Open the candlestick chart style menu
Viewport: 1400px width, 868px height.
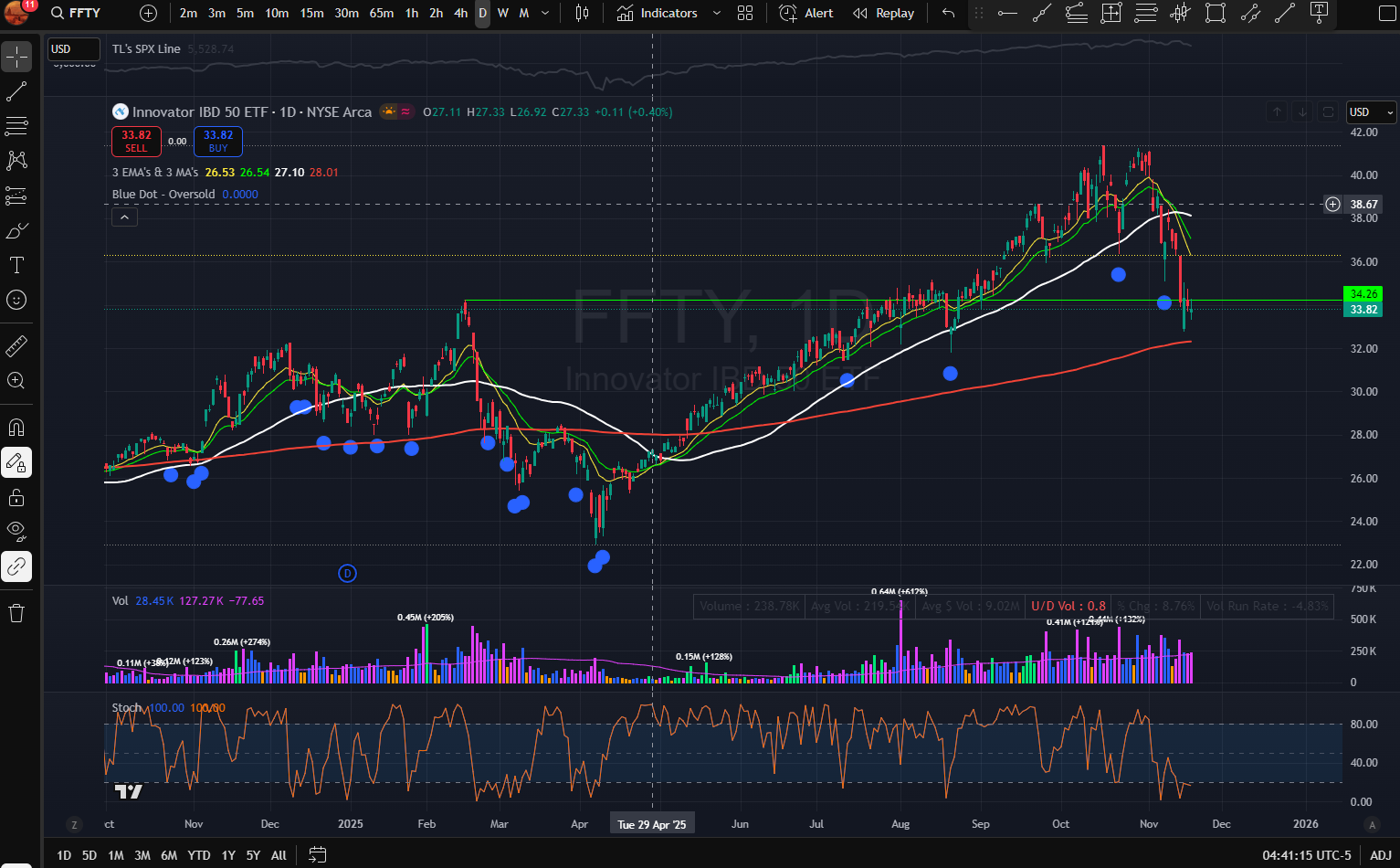582,13
